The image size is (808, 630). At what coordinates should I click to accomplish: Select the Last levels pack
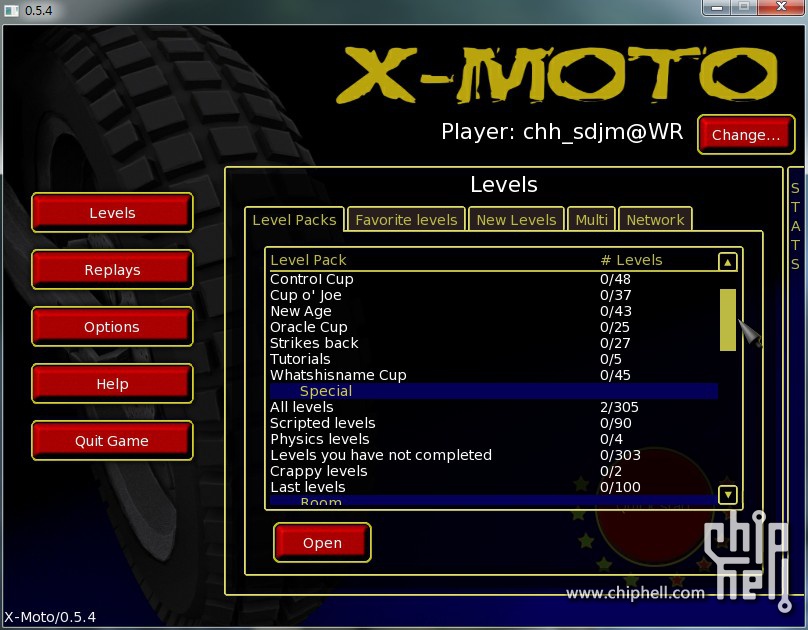[x=494, y=487]
